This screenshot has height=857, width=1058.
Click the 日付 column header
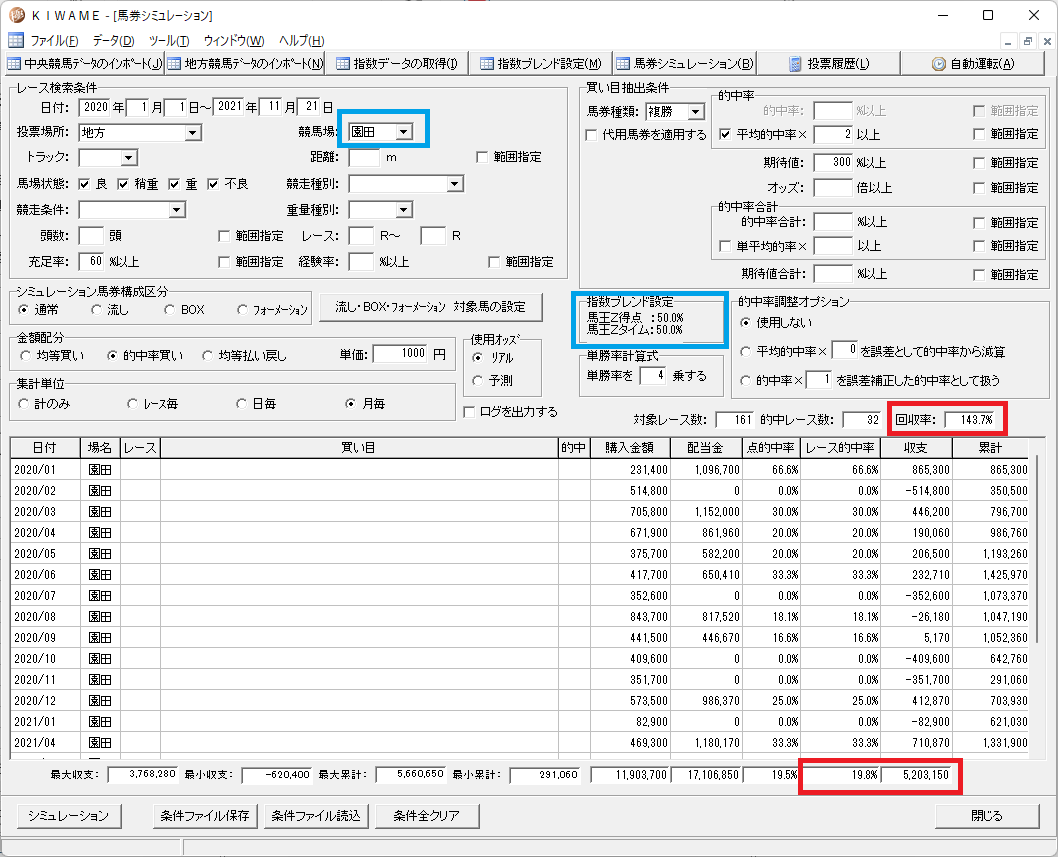45,447
